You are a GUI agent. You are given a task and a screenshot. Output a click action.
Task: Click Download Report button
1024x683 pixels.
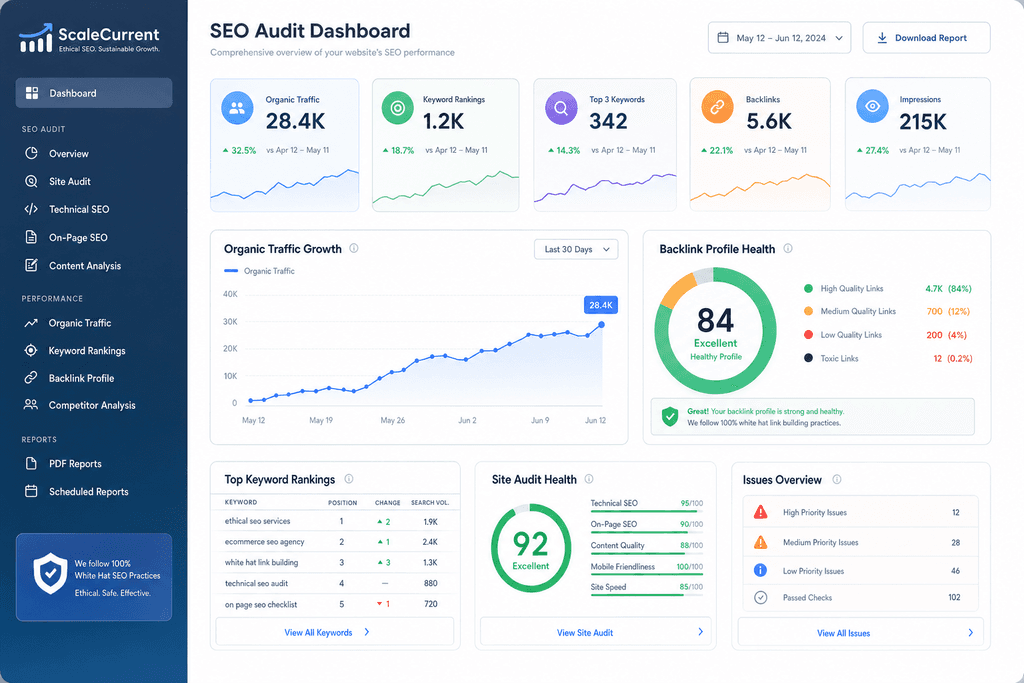click(x=926, y=38)
